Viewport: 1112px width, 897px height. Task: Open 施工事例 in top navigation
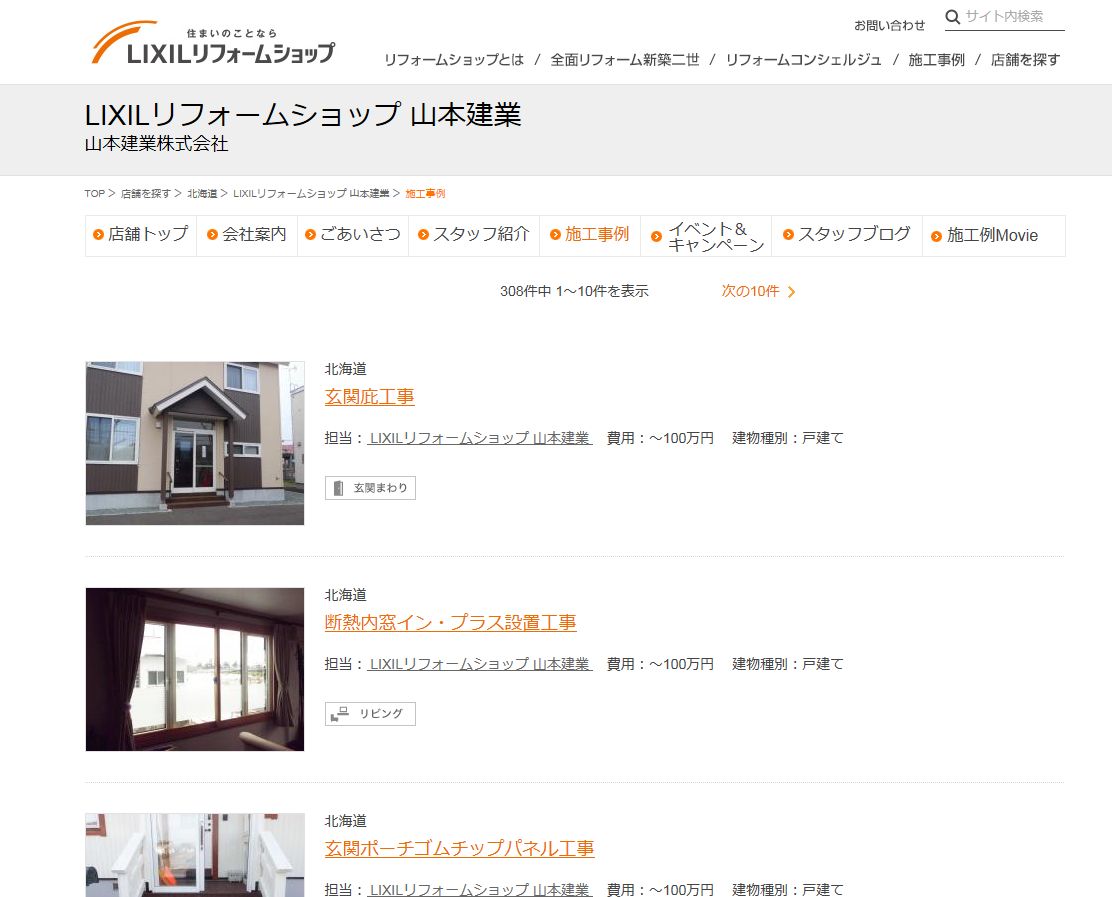click(936, 60)
